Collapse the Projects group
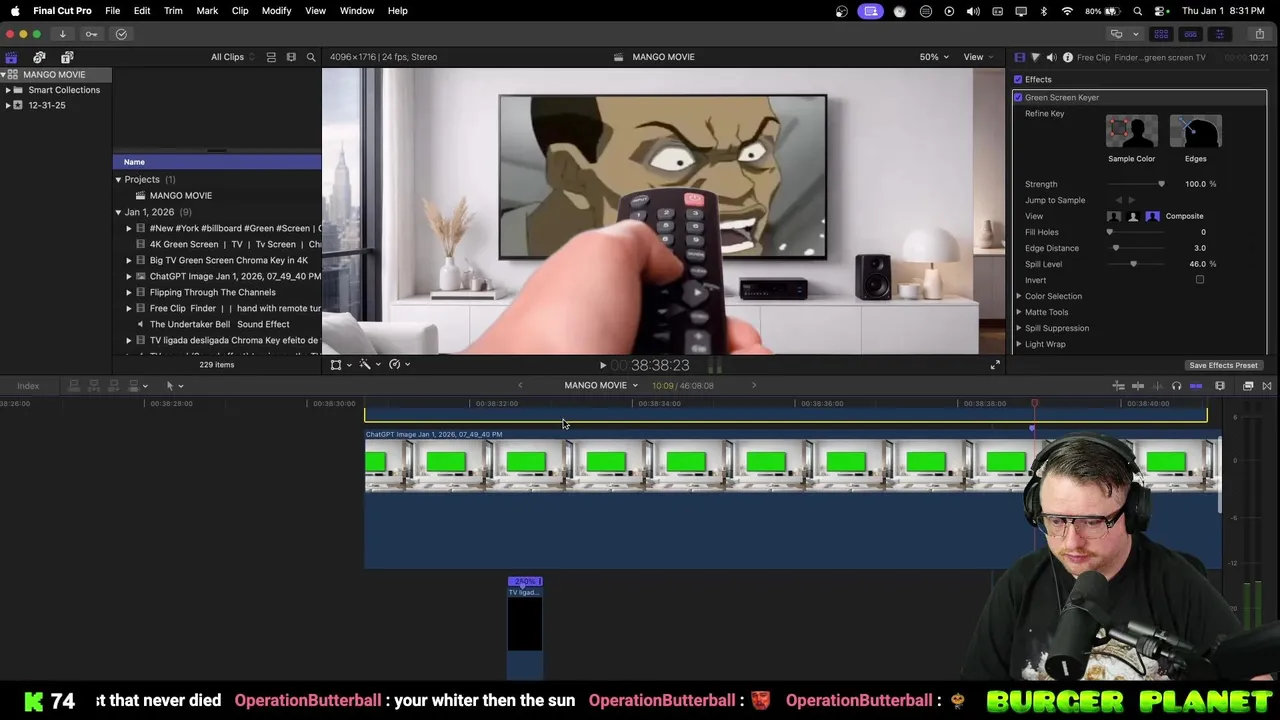The width and height of the screenshot is (1280, 720). (118, 180)
